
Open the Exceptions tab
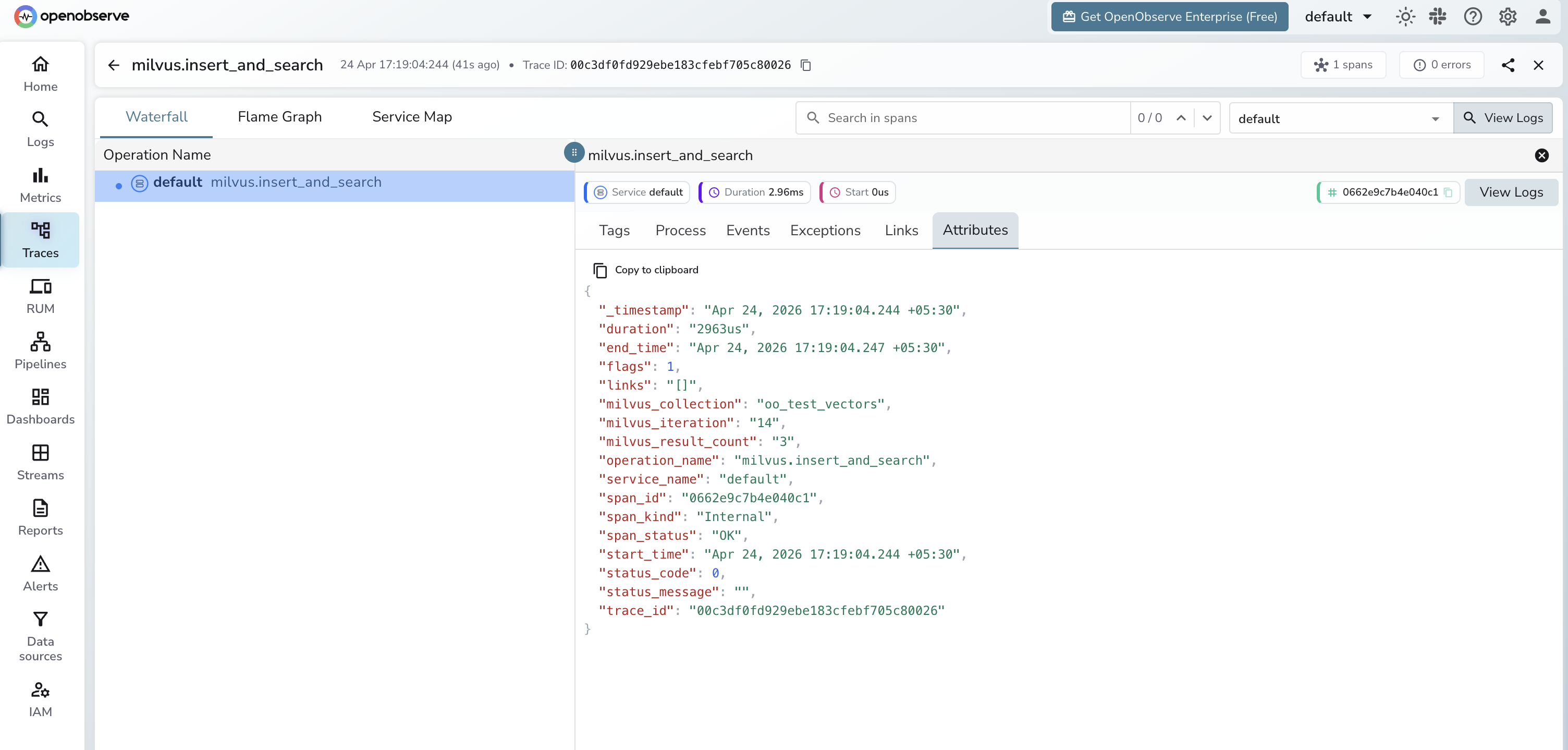pyautogui.click(x=825, y=231)
